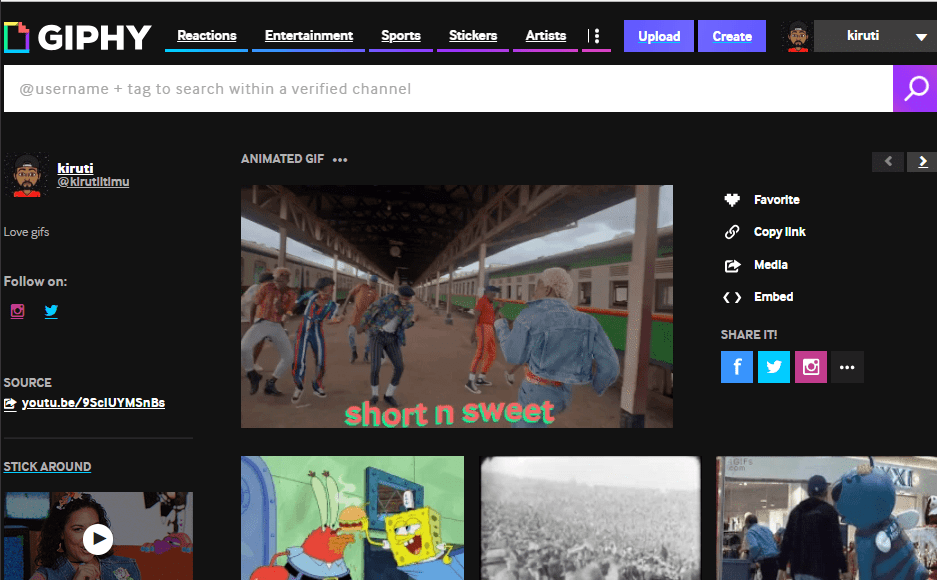Image resolution: width=937 pixels, height=580 pixels.
Task: Open the more categories vertical dots menu
Action: tap(596, 36)
